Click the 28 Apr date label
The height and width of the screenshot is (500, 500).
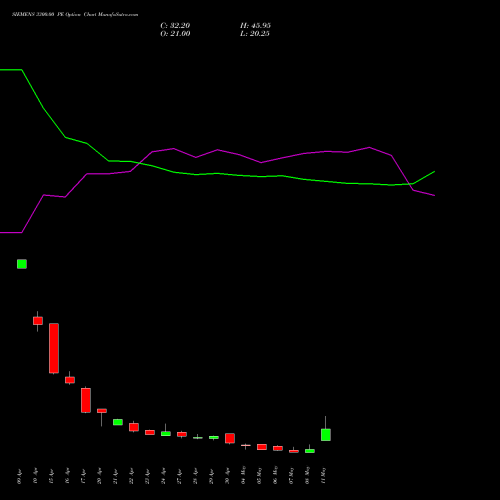195,476
